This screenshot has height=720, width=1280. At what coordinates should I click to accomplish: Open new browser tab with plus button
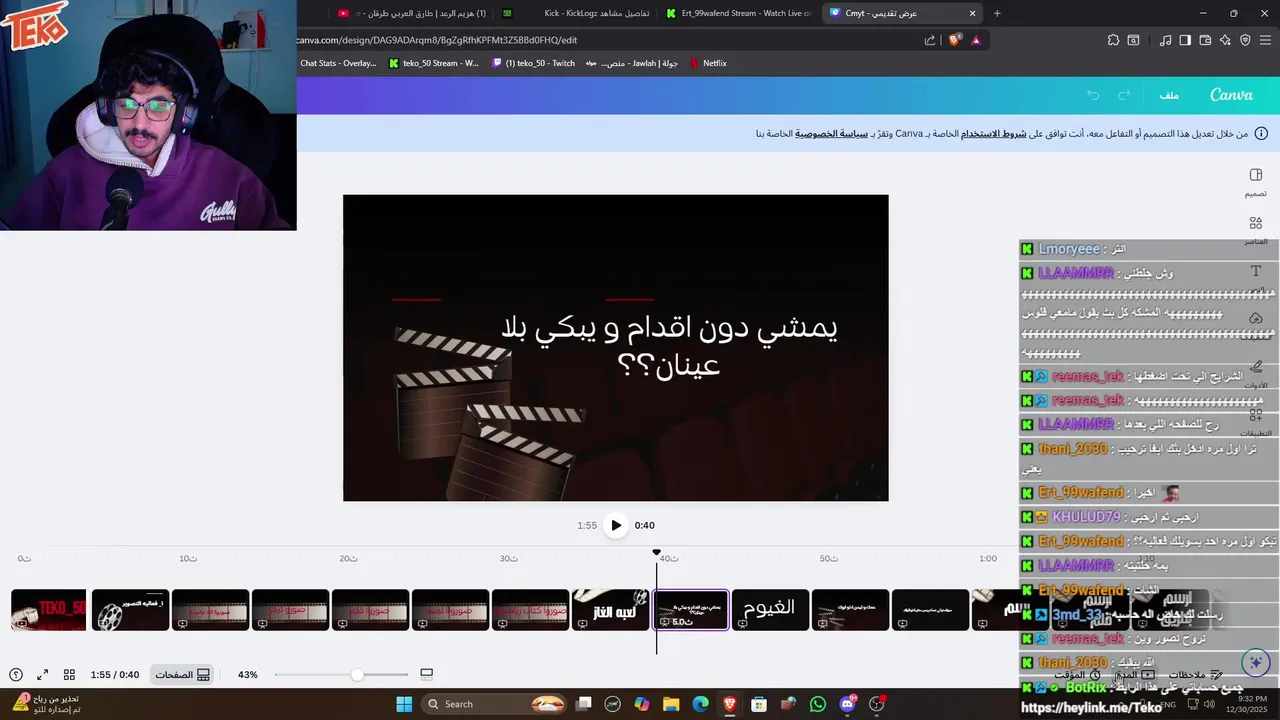click(997, 13)
